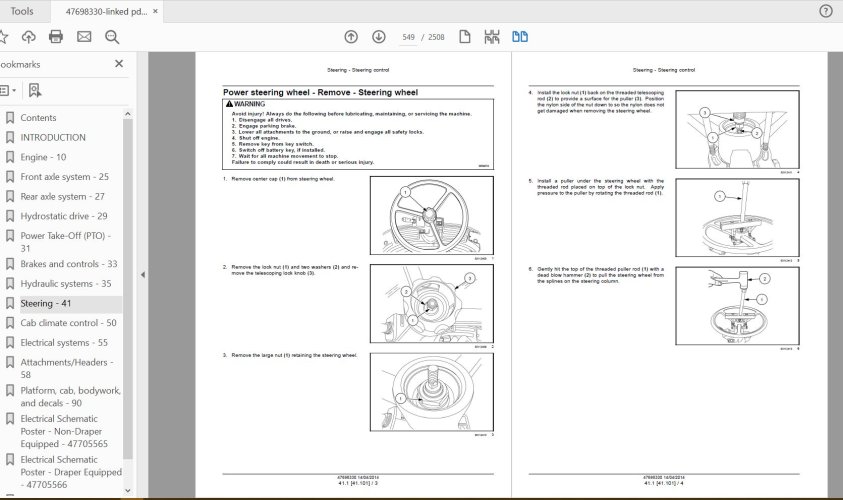Open the Contents bookmark

coord(38,118)
